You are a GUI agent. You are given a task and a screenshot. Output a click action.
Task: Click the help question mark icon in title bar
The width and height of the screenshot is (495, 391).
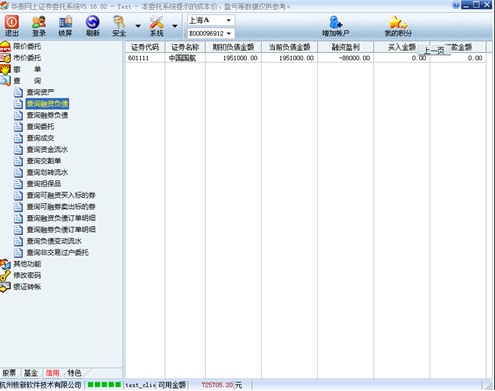(x=456, y=5)
